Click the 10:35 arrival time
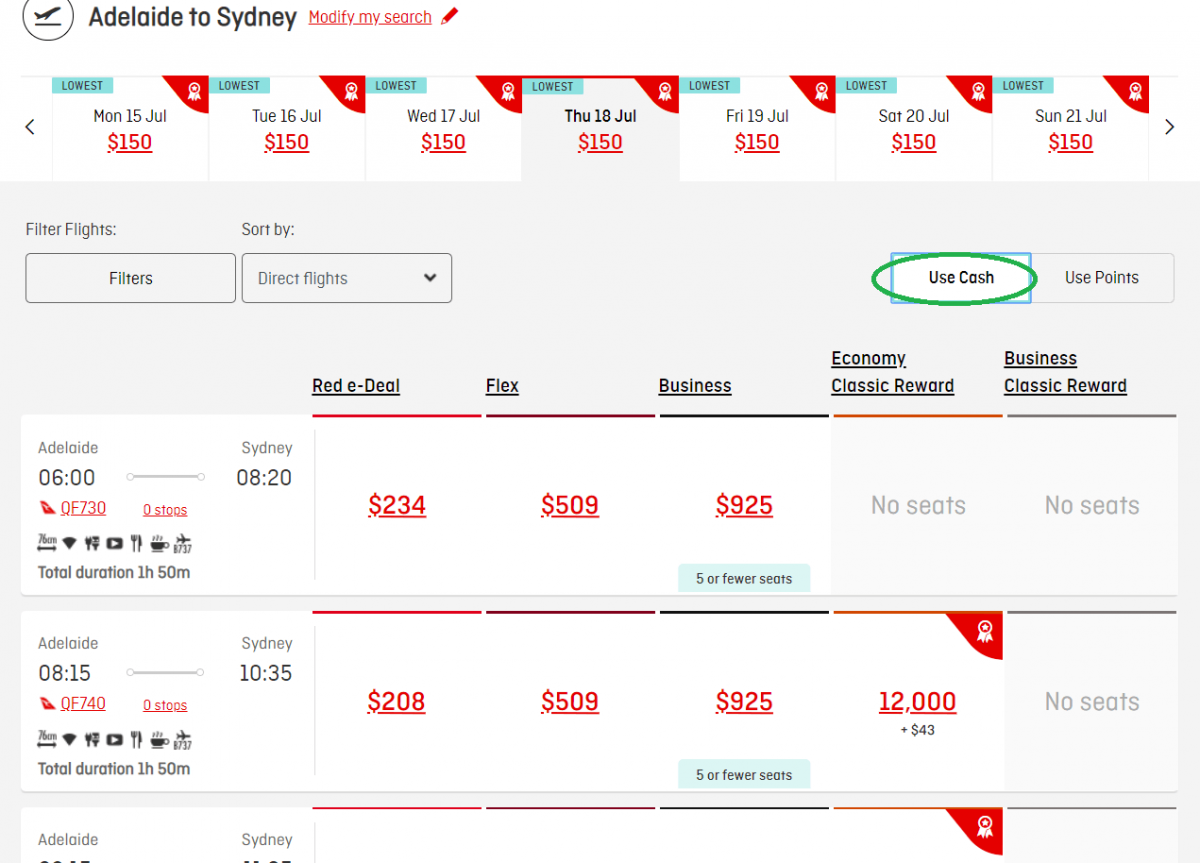This screenshot has height=863, width=1200. coord(265,674)
